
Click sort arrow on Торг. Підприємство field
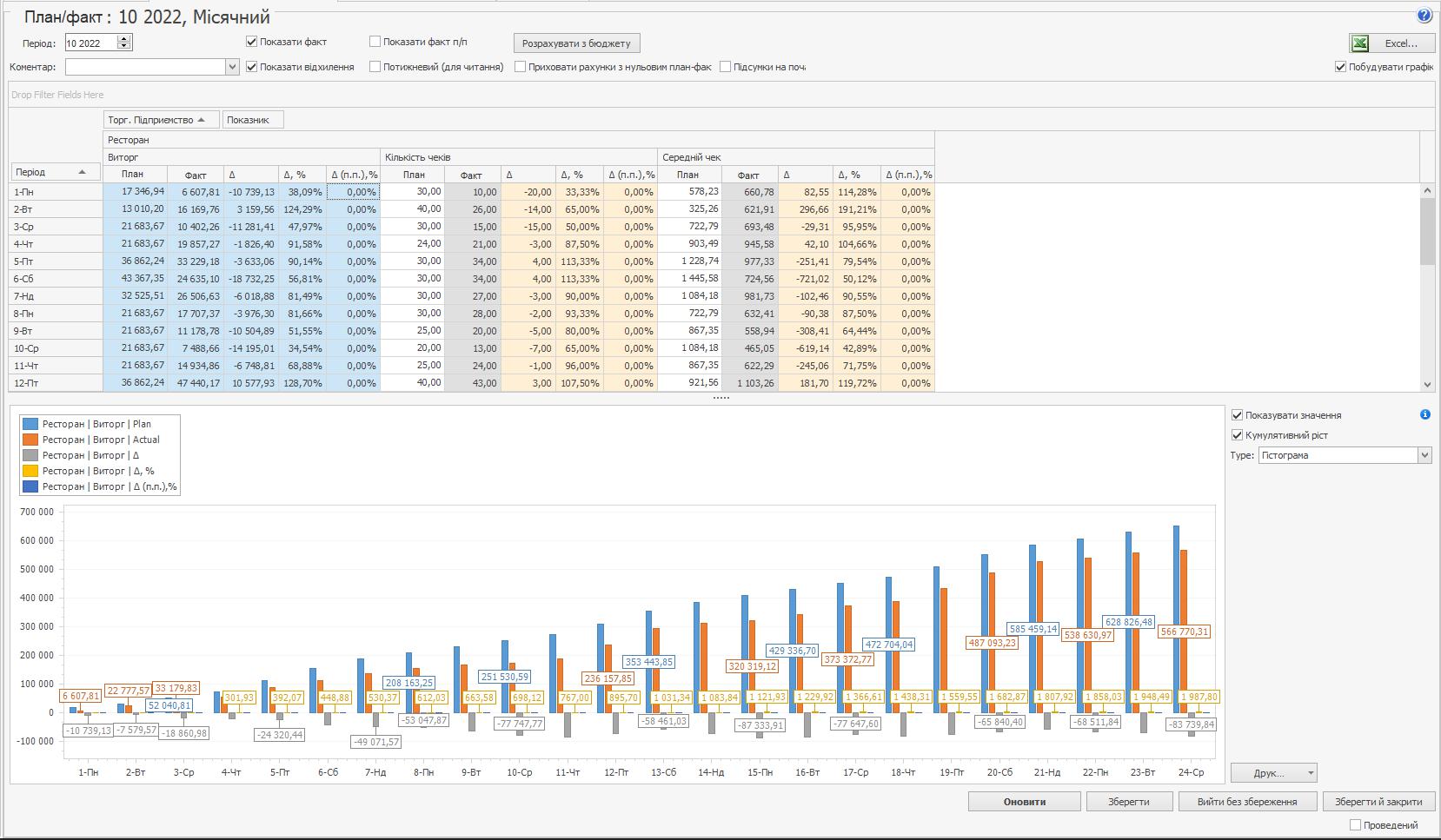[x=202, y=120]
